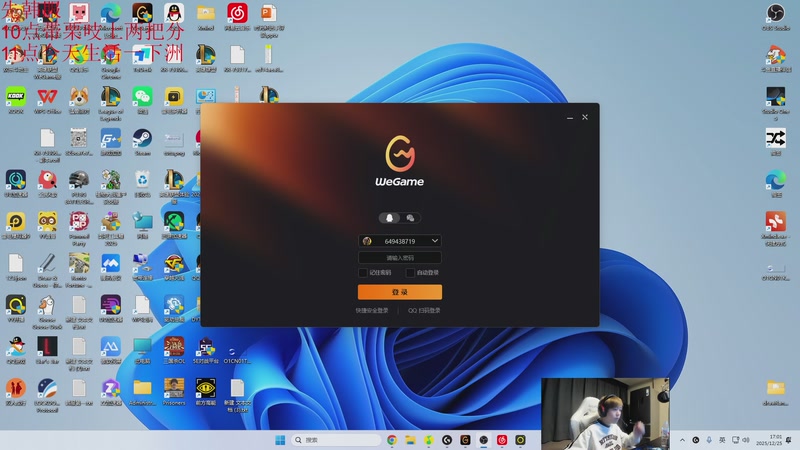Close the WeGame login window
The image size is (800, 450).
tap(585, 117)
